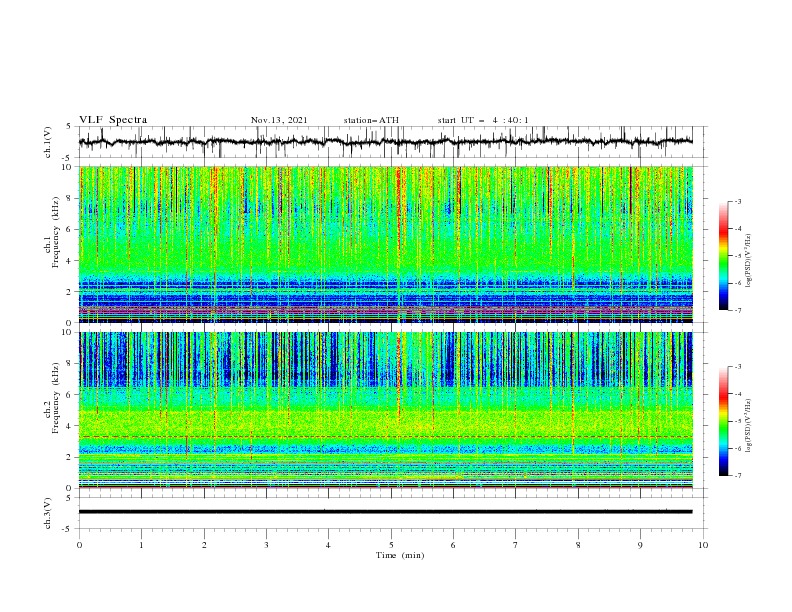The height and width of the screenshot is (612, 792).
Task: Click the "8" tick on the Time axis
Action: pyautogui.click(x=578, y=545)
